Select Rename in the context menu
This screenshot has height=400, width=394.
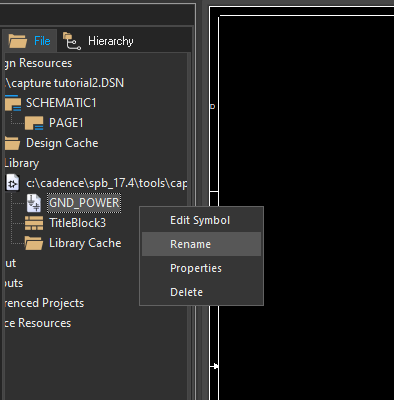click(201, 244)
